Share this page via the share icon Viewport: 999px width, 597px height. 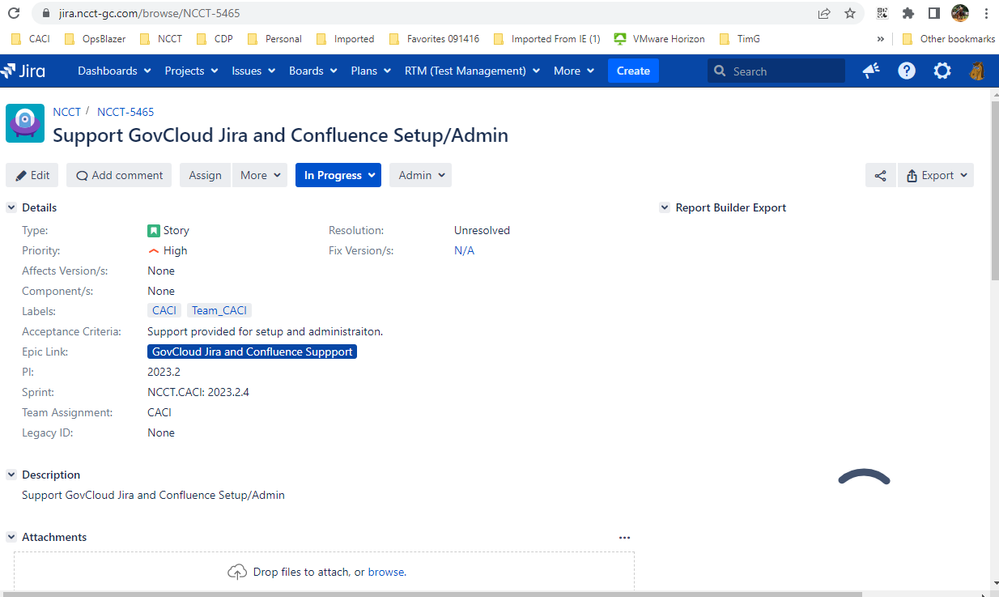pos(824,13)
